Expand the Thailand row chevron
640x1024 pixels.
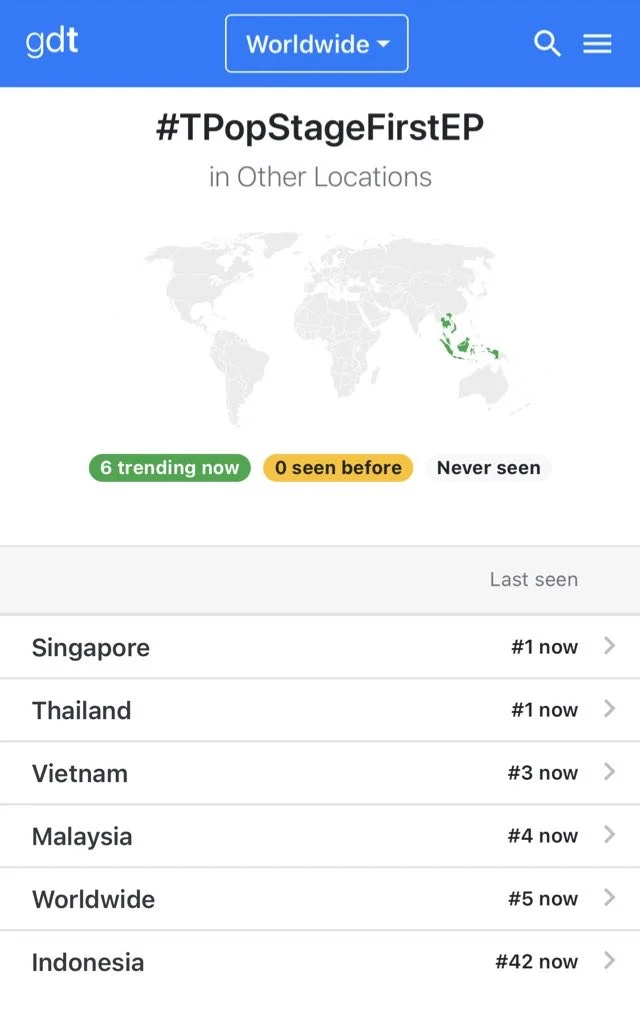[609, 710]
